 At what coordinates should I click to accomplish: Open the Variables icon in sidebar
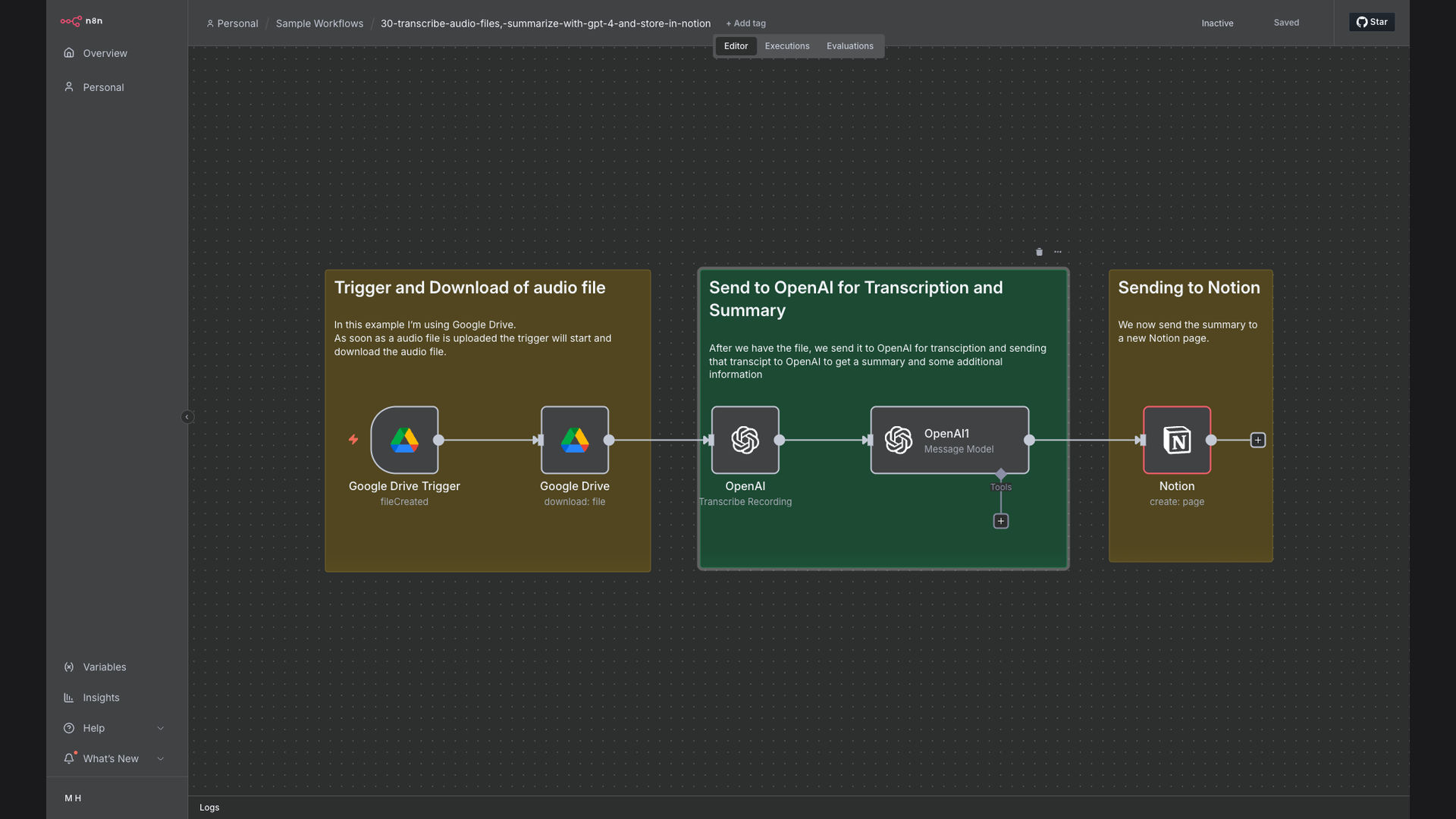[x=69, y=667]
